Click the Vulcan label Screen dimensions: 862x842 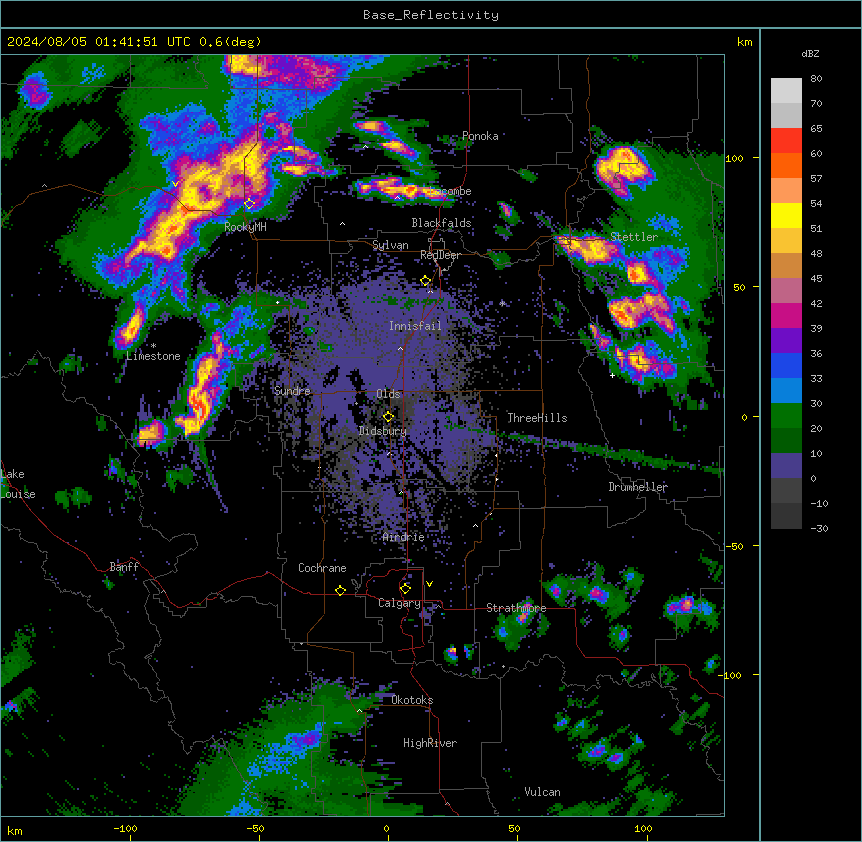pos(543,792)
